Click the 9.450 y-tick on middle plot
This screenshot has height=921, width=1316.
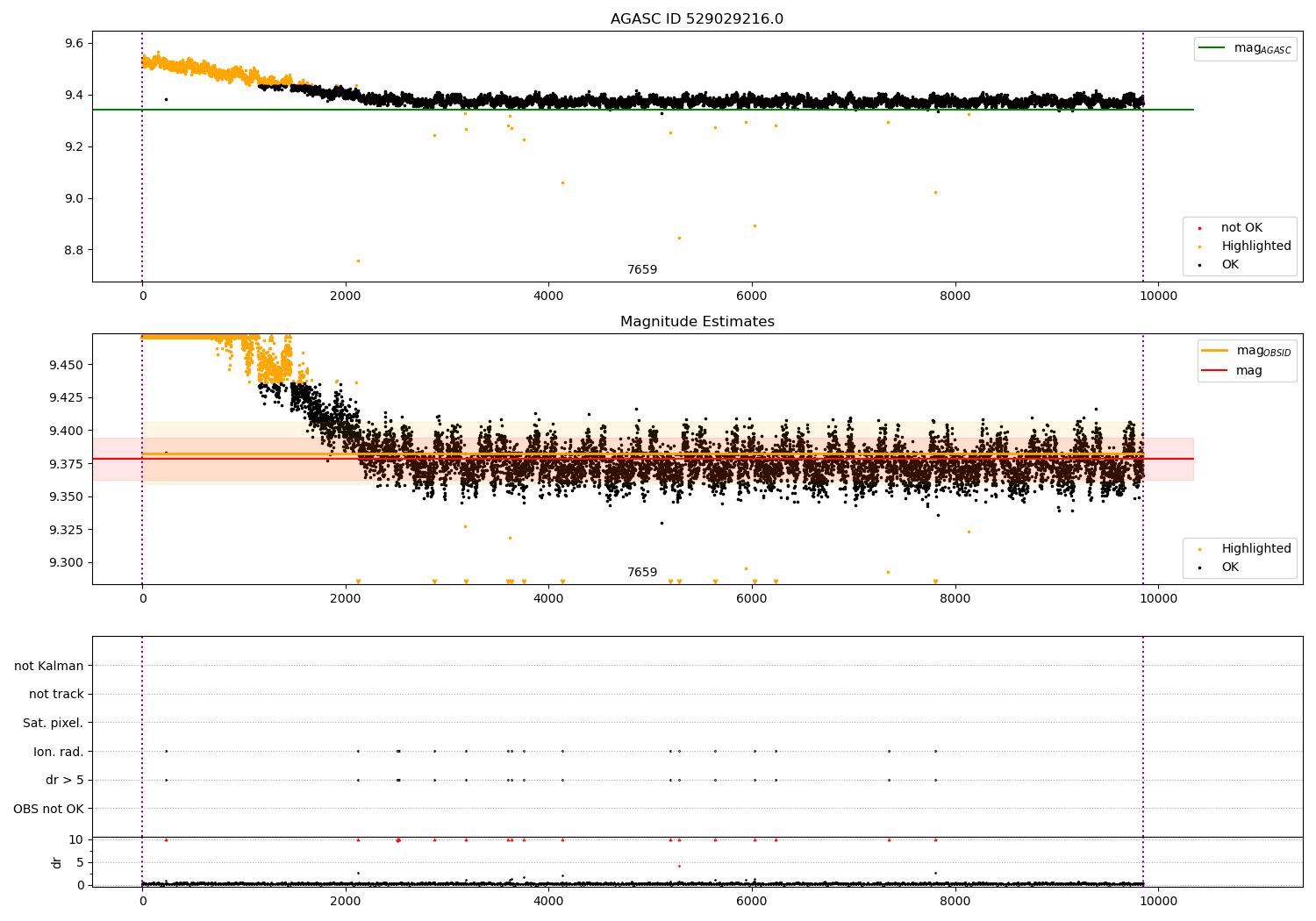66,365
